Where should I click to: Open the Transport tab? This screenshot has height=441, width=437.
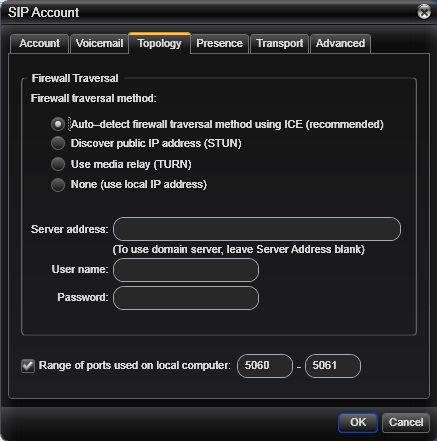(279, 43)
